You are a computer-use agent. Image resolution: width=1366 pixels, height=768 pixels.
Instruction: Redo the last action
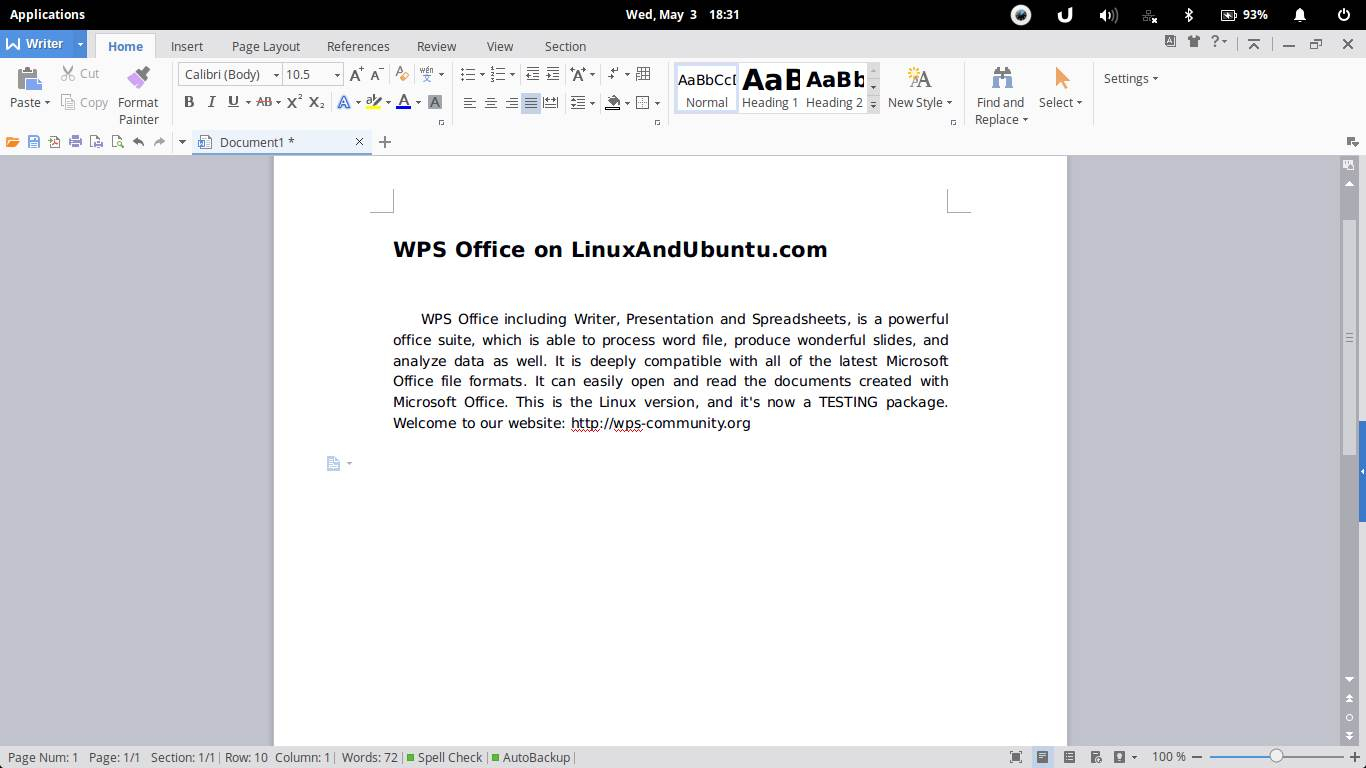pos(159,142)
